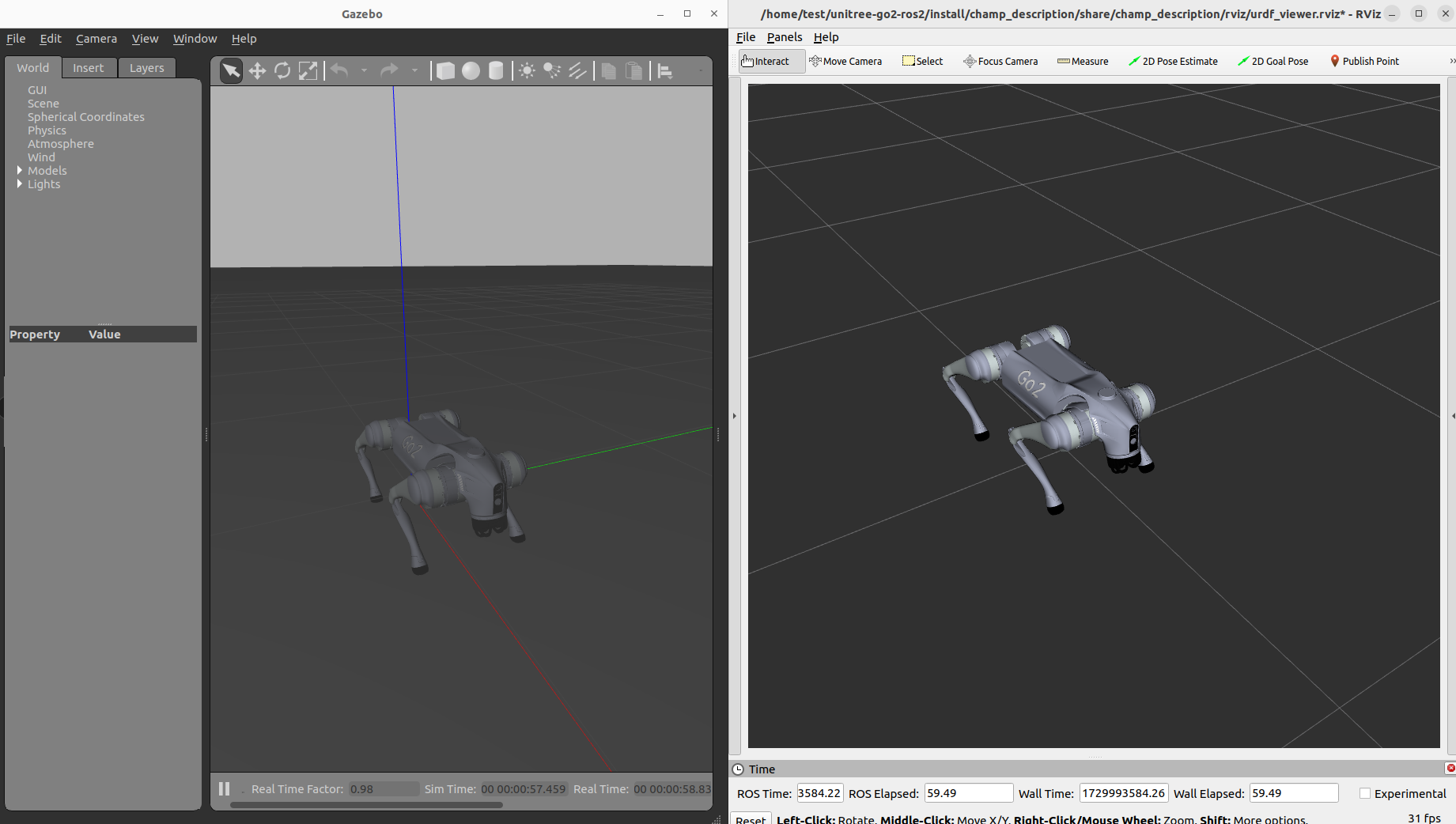Viewport: 1456px width, 824px height.
Task: Select the Rotate mode tool in Gazebo
Action: [x=282, y=71]
